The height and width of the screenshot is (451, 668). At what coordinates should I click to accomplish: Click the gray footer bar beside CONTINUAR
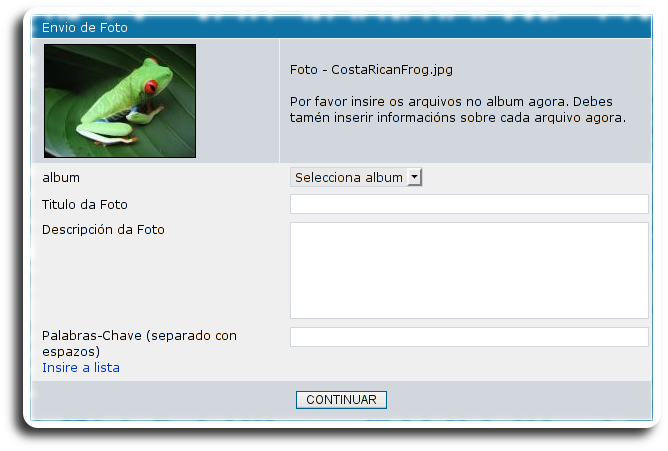(511, 400)
